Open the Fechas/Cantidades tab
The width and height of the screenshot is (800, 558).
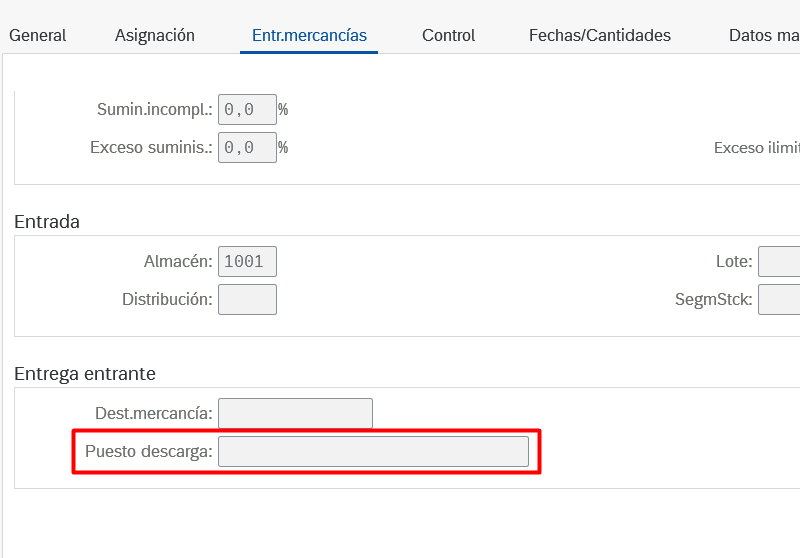tap(600, 35)
